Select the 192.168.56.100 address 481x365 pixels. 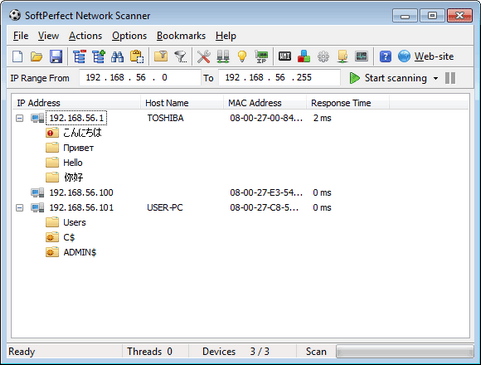pos(81,192)
